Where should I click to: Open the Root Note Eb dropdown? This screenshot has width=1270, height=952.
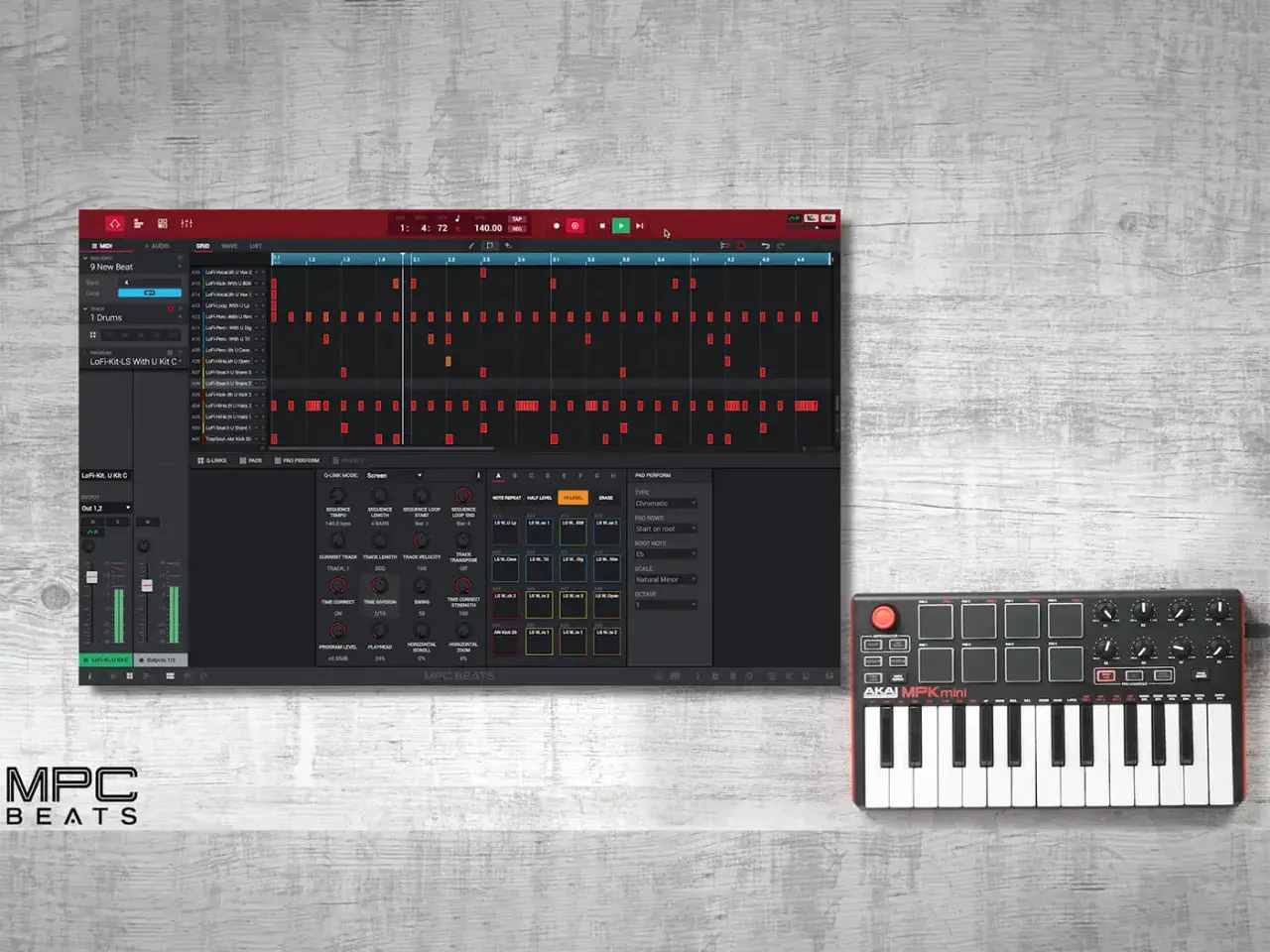pyautogui.click(x=665, y=554)
